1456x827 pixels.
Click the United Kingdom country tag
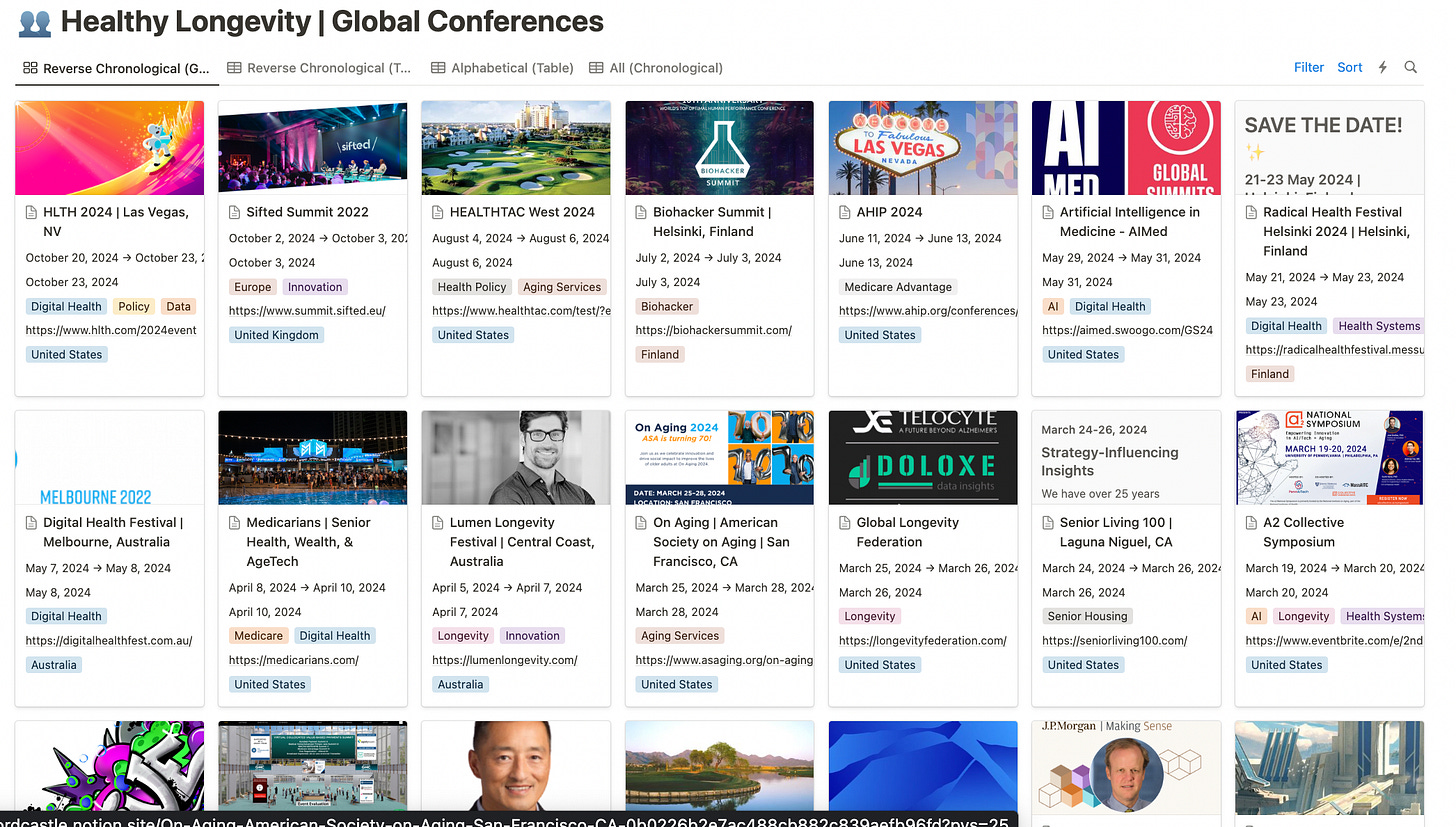pyautogui.click(x=277, y=335)
